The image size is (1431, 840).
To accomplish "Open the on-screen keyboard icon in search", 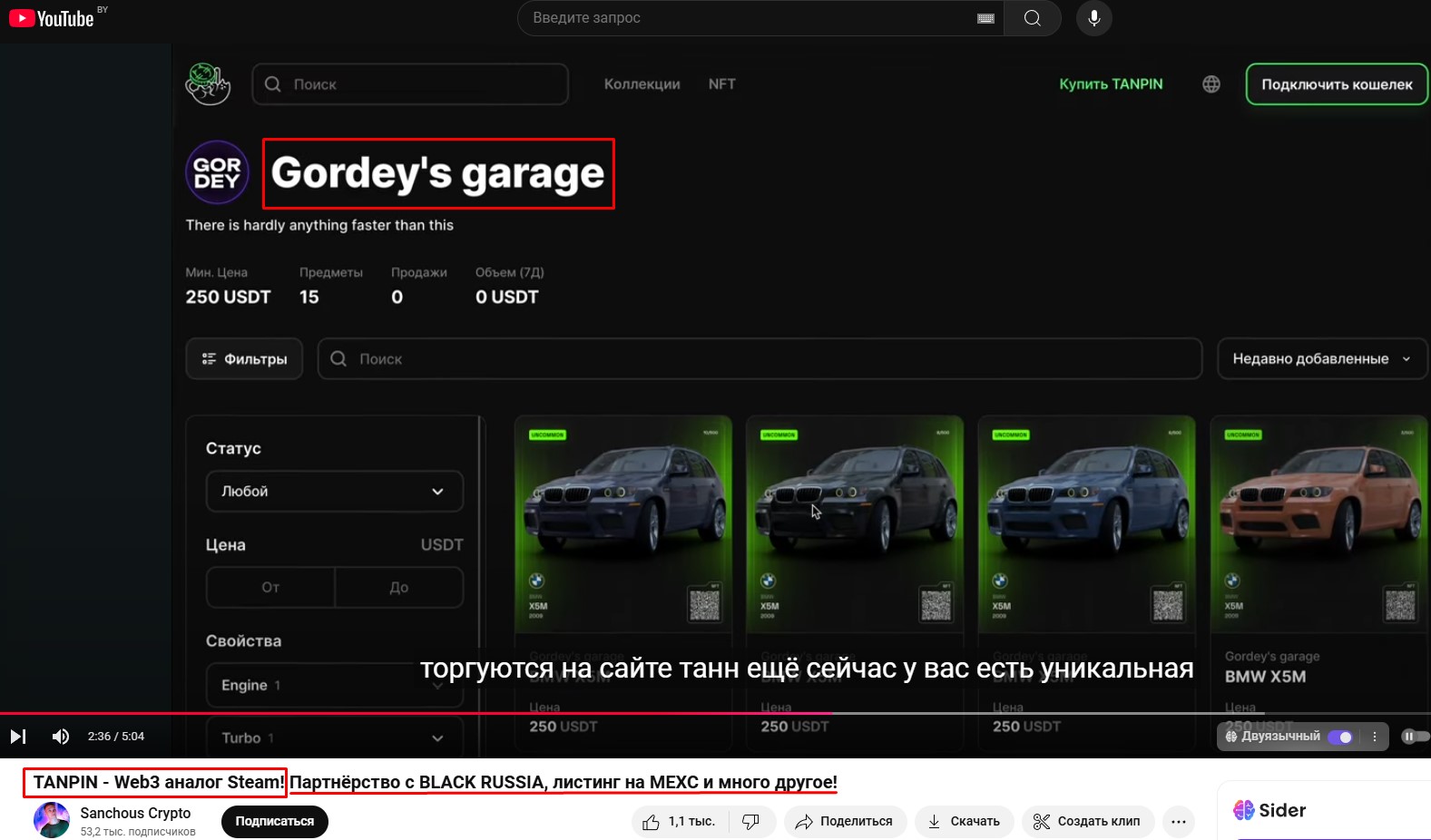I will tap(985, 18).
